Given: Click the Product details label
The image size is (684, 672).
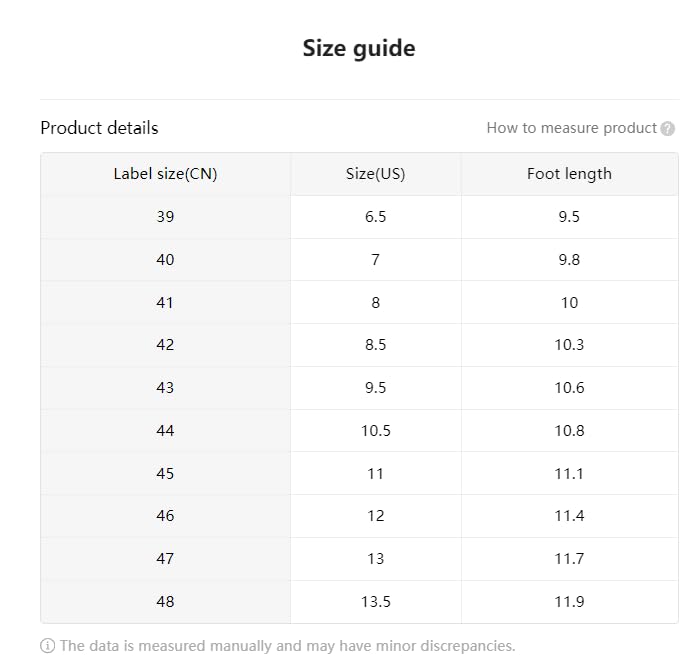Looking at the screenshot, I should coord(99,128).
